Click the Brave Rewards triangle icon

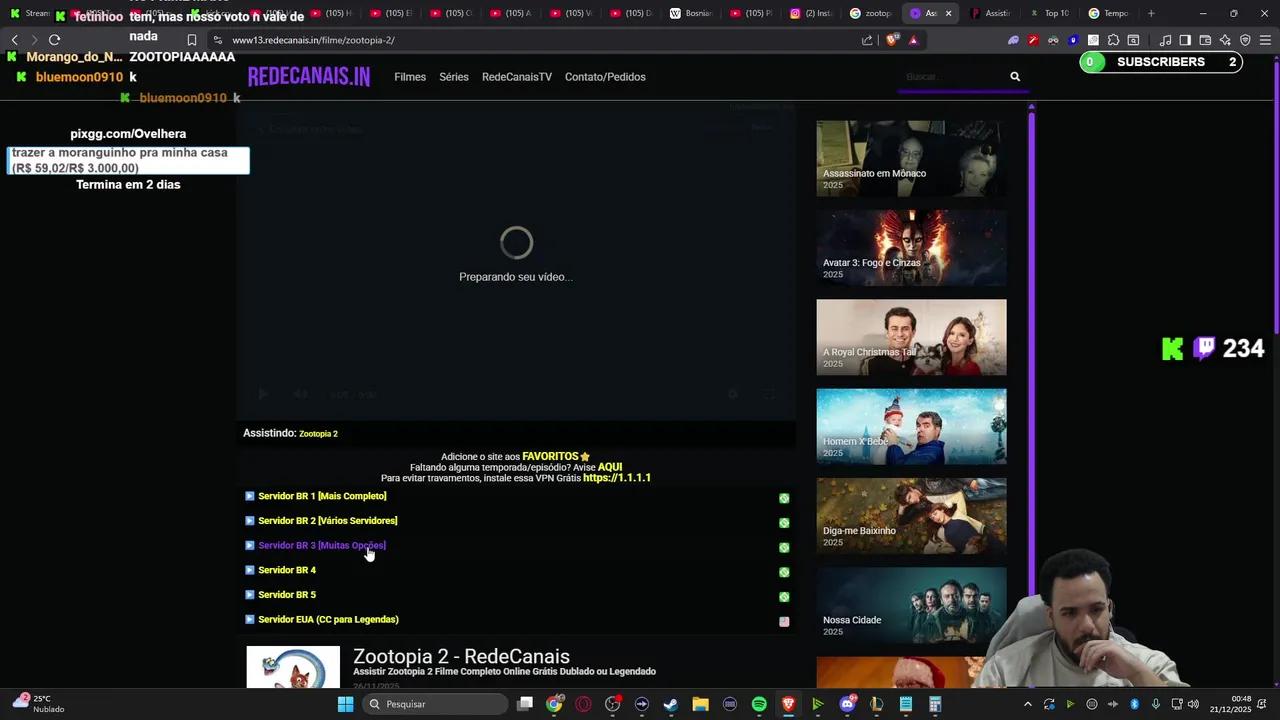point(913,40)
